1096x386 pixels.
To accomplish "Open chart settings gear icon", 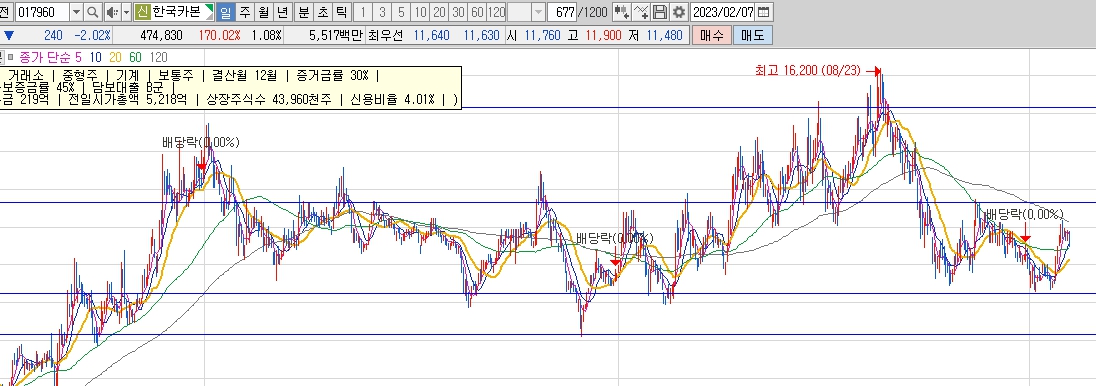I will coord(678,12).
